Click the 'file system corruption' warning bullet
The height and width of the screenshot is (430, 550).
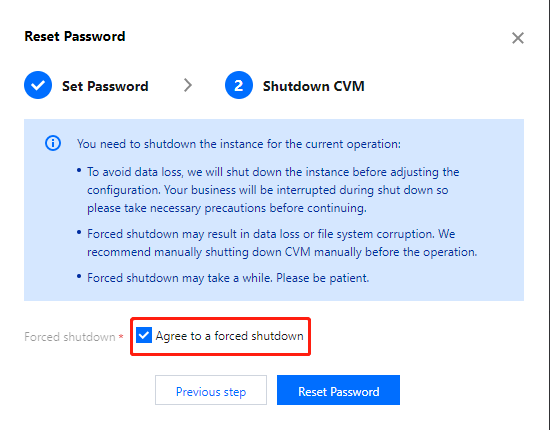point(282,243)
